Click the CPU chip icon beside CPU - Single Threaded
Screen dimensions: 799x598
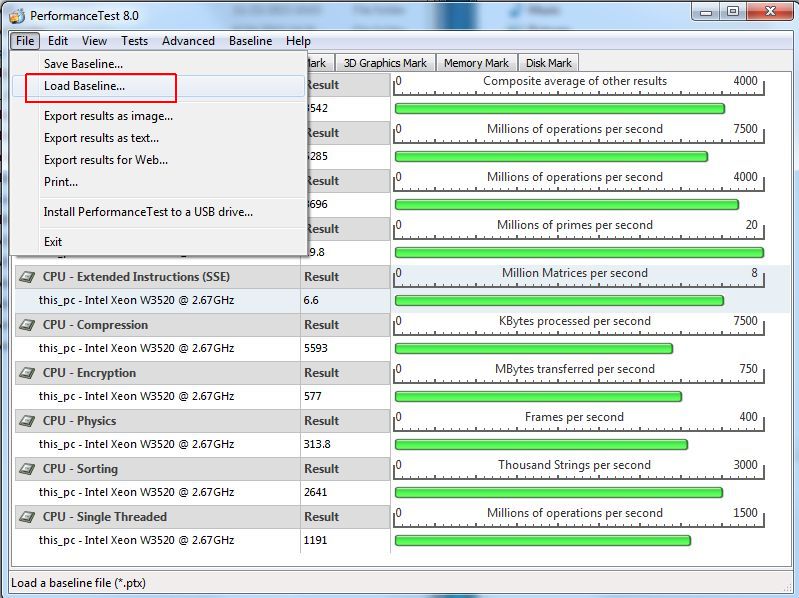point(27,517)
